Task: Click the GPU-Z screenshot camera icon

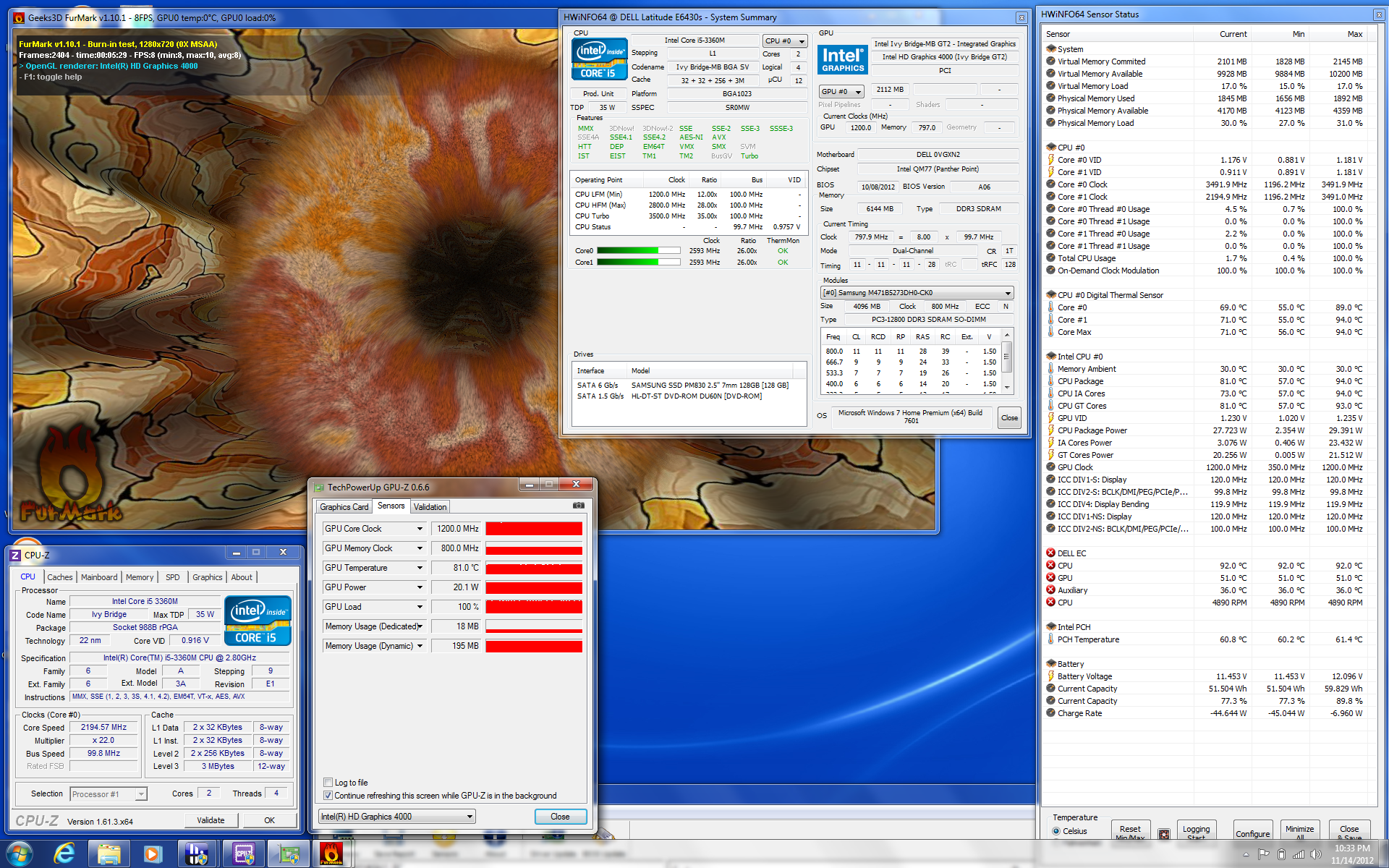Action: click(579, 506)
